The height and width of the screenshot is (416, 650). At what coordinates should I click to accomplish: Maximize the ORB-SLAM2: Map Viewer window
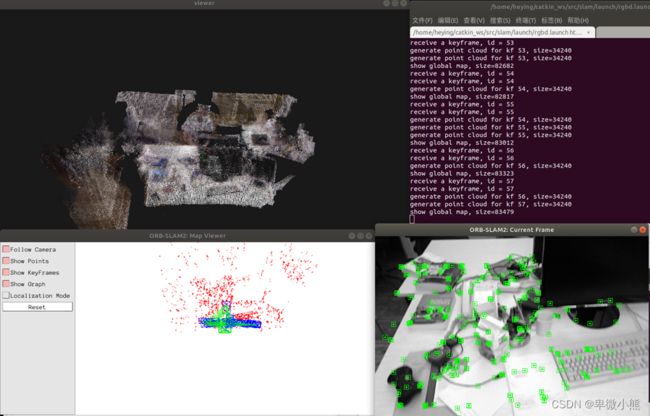click(360, 236)
